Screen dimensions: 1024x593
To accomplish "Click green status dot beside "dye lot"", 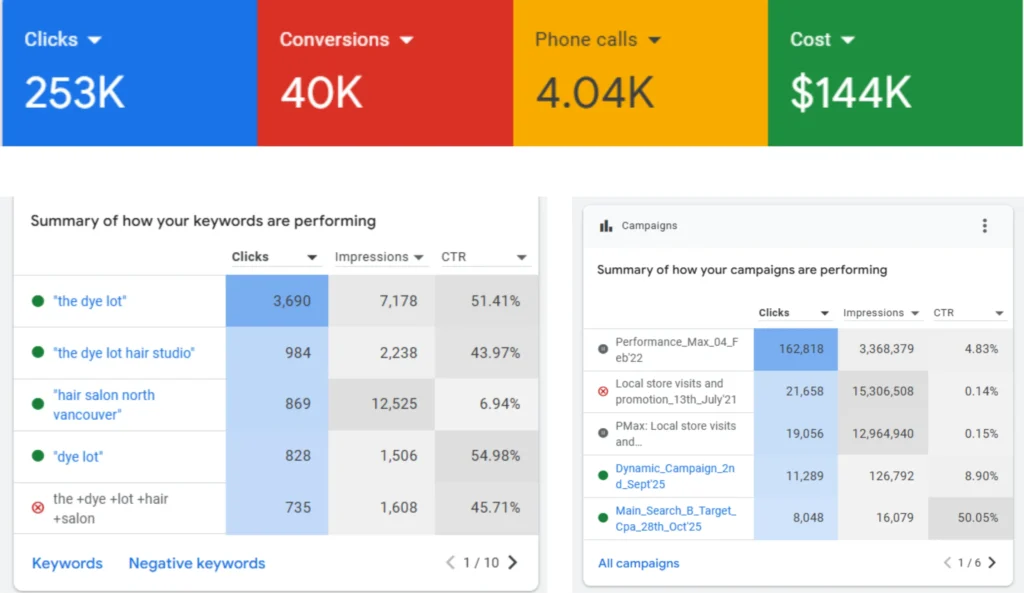I will pos(38,457).
